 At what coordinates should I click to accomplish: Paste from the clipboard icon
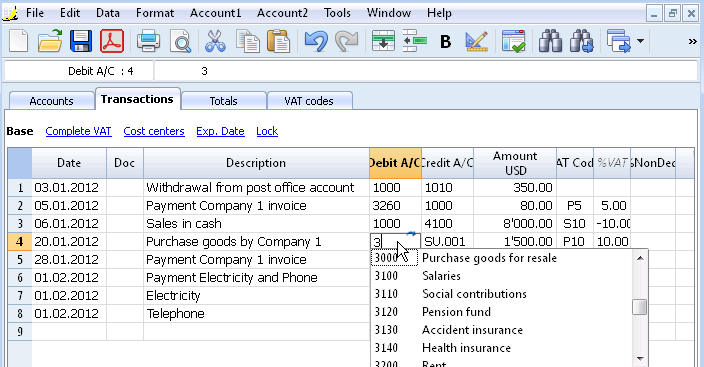tap(278, 41)
